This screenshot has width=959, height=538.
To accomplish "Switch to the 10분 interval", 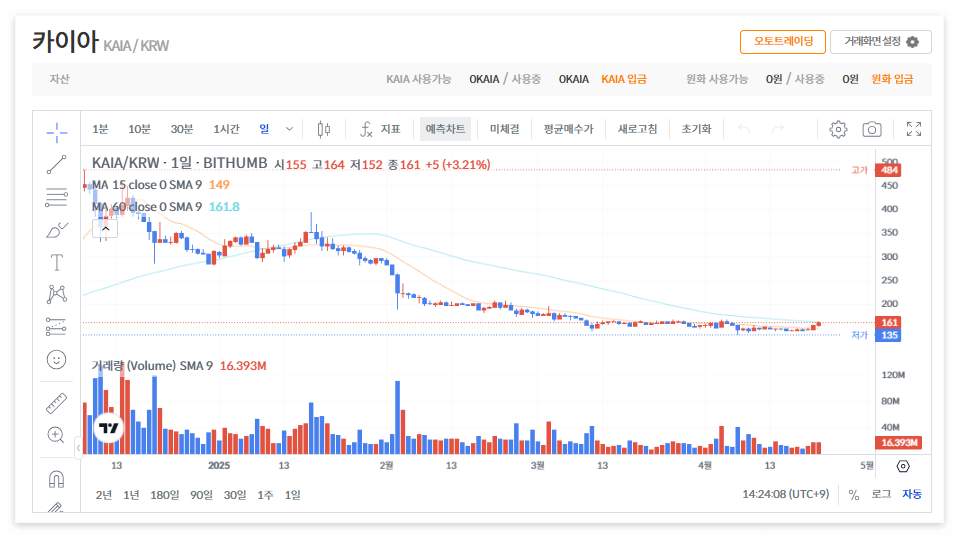I will click(x=139, y=129).
